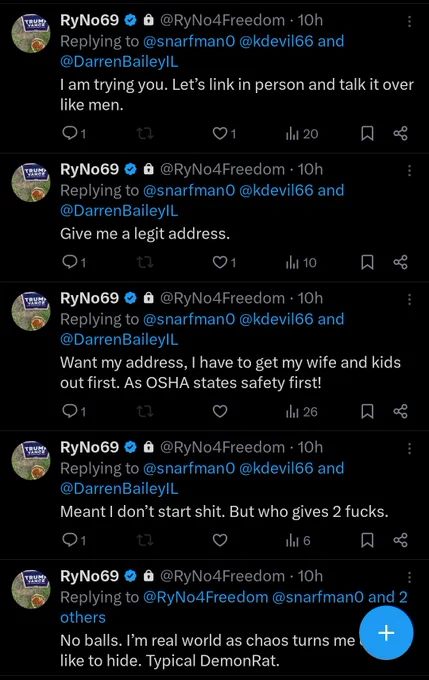The width and height of the screenshot is (429, 680).
Task: Open more options on first tweet
Action: pos(409,22)
